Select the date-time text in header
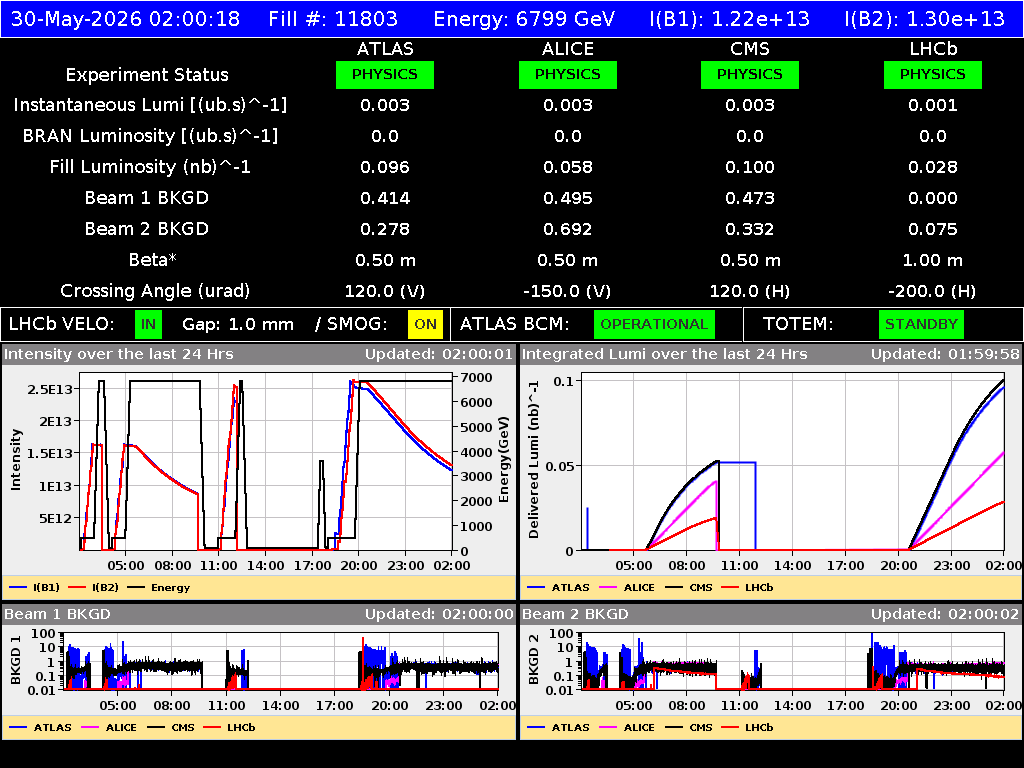 (125, 18)
